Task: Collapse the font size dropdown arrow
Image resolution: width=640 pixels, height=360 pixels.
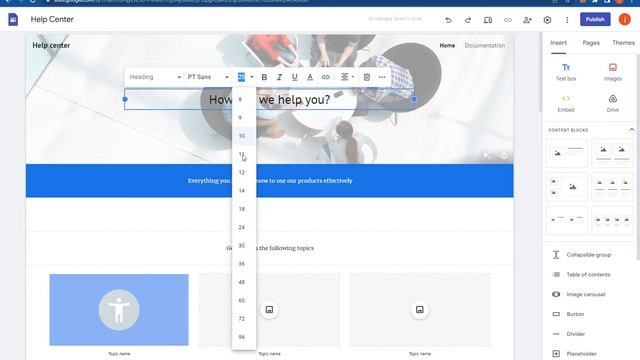Action: coord(252,77)
